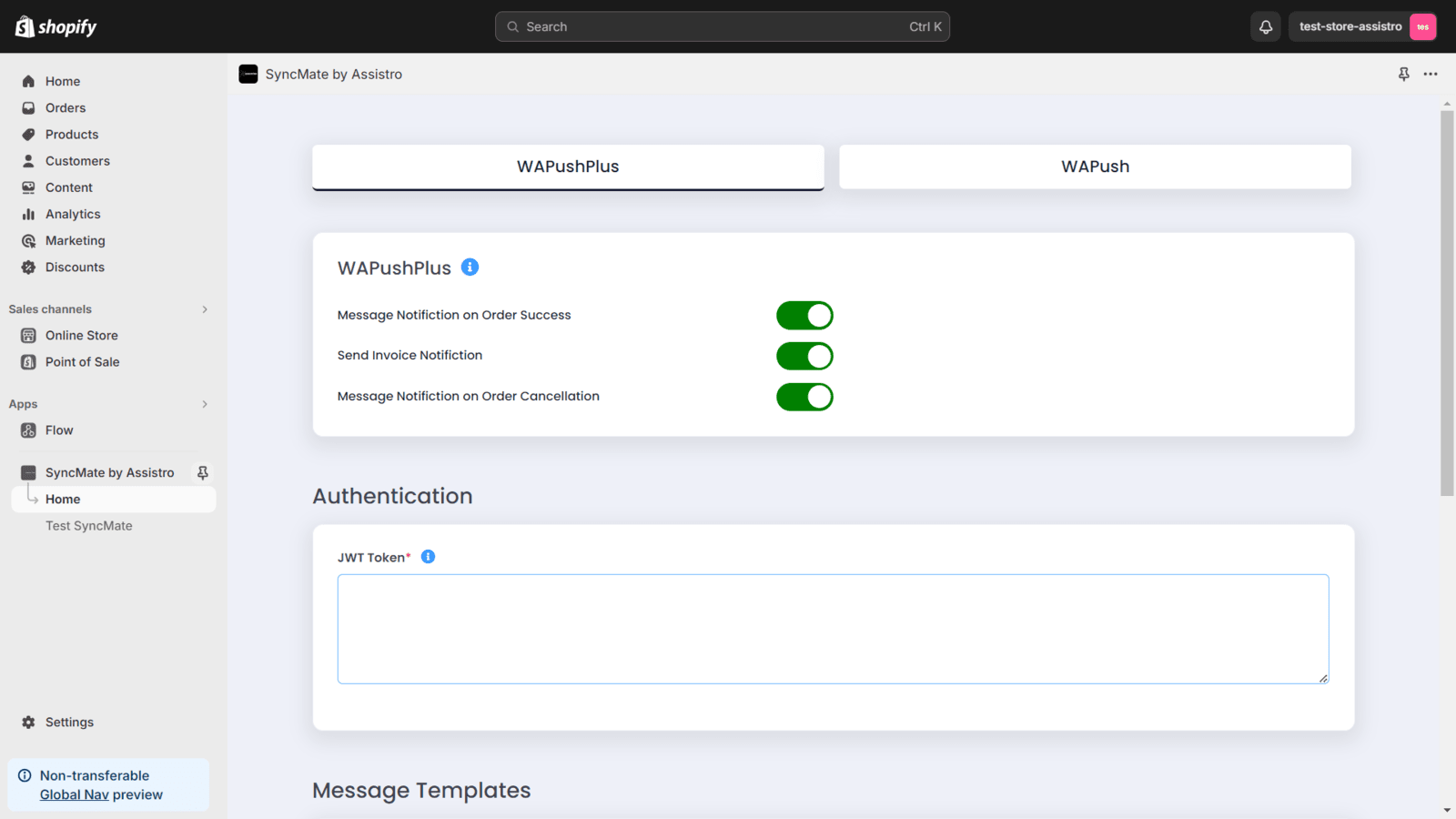Open Analytics from the sidebar

pyautogui.click(x=71, y=214)
